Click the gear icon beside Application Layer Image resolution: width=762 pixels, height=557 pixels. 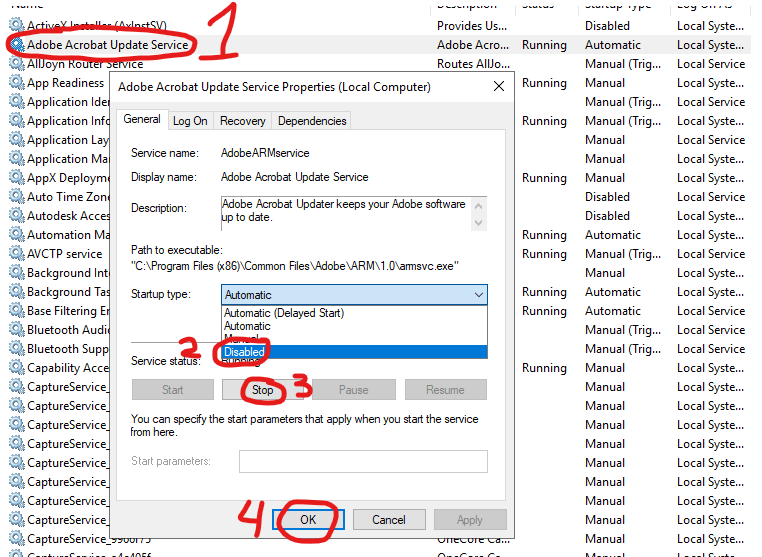click(17, 140)
